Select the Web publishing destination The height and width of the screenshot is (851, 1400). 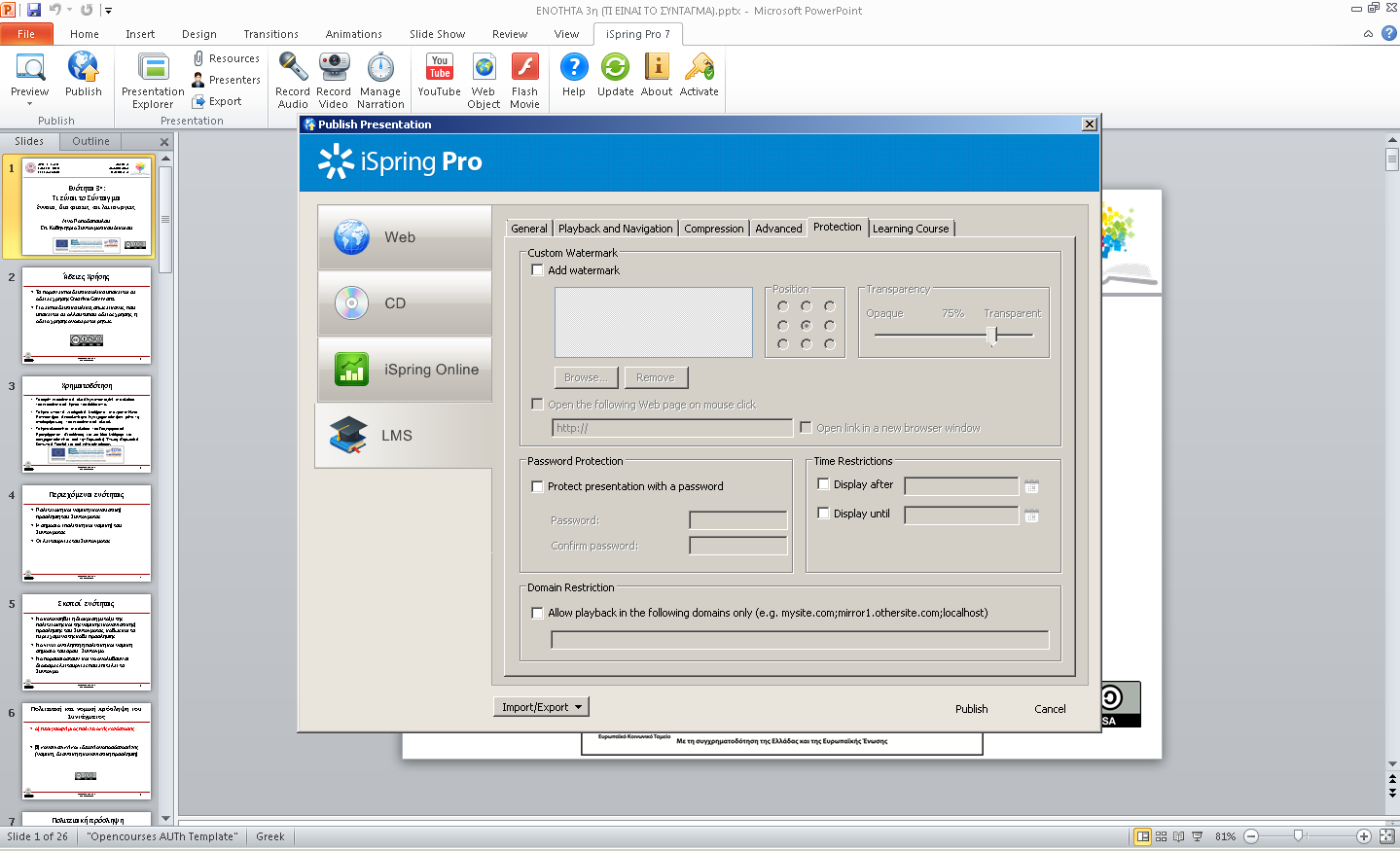coord(404,237)
